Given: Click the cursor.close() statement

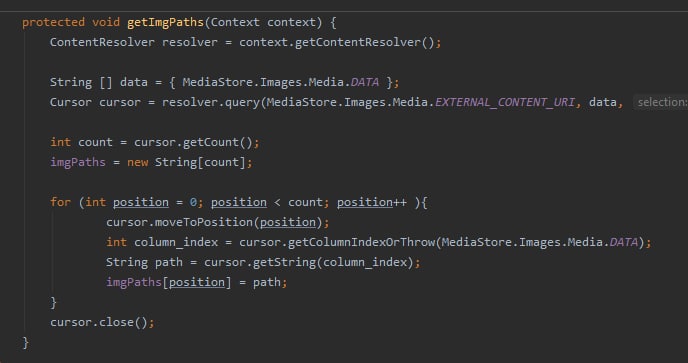Looking at the screenshot, I should 102,322.
